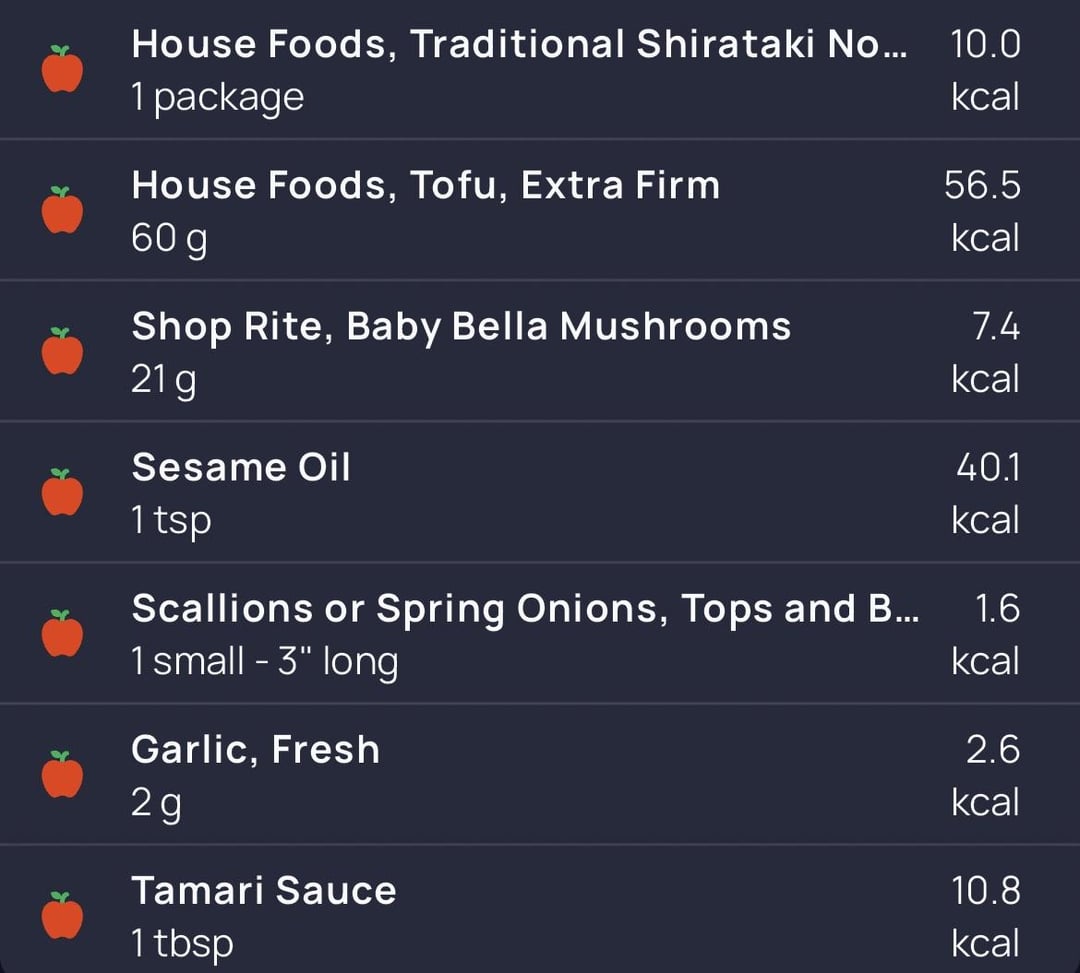Image resolution: width=1080 pixels, height=973 pixels.
Task: Select Scallions or Spring Onions item
Action: 540,634
